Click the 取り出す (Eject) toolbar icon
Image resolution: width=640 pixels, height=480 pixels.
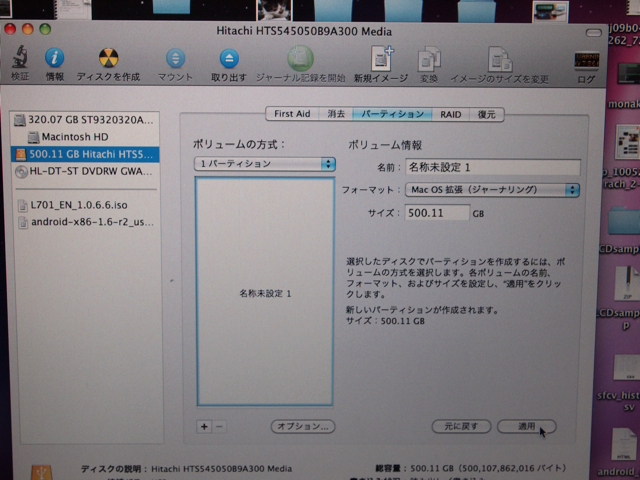(x=228, y=58)
